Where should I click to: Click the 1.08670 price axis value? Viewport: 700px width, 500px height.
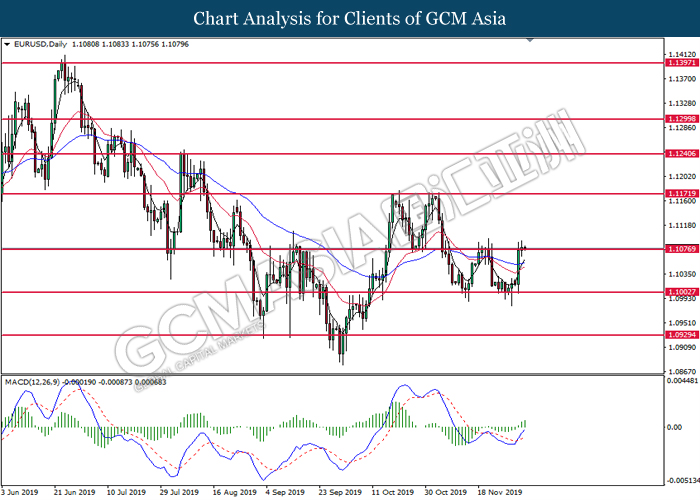[x=682, y=371]
